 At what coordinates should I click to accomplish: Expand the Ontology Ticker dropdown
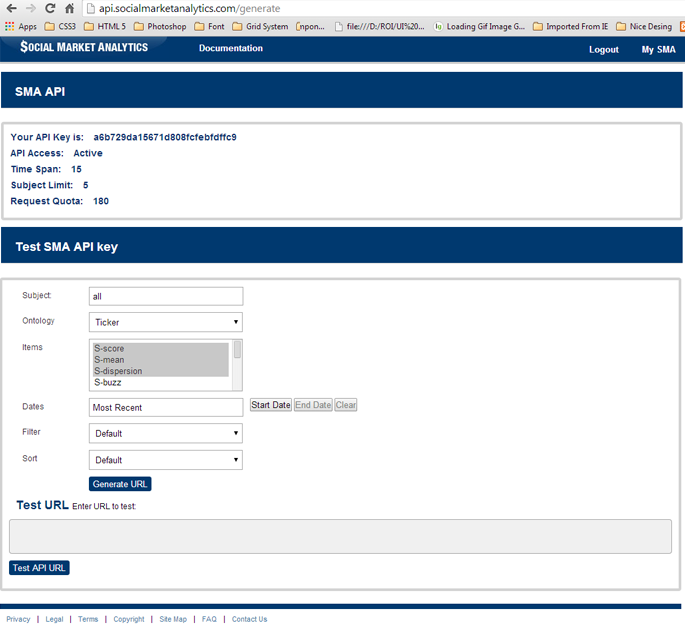(166, 322)
